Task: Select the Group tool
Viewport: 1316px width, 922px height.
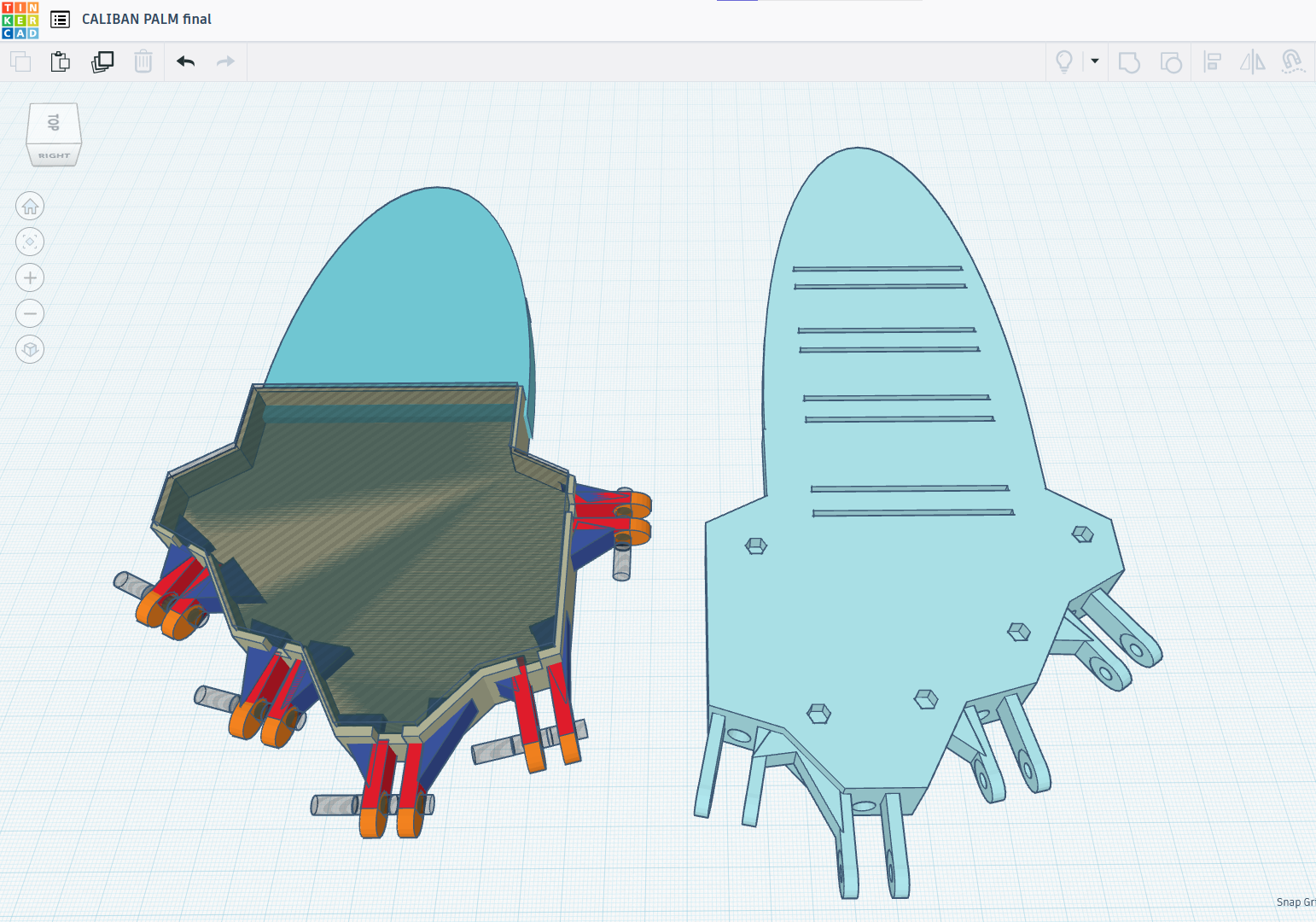Action: click(x=1128, y=61)
